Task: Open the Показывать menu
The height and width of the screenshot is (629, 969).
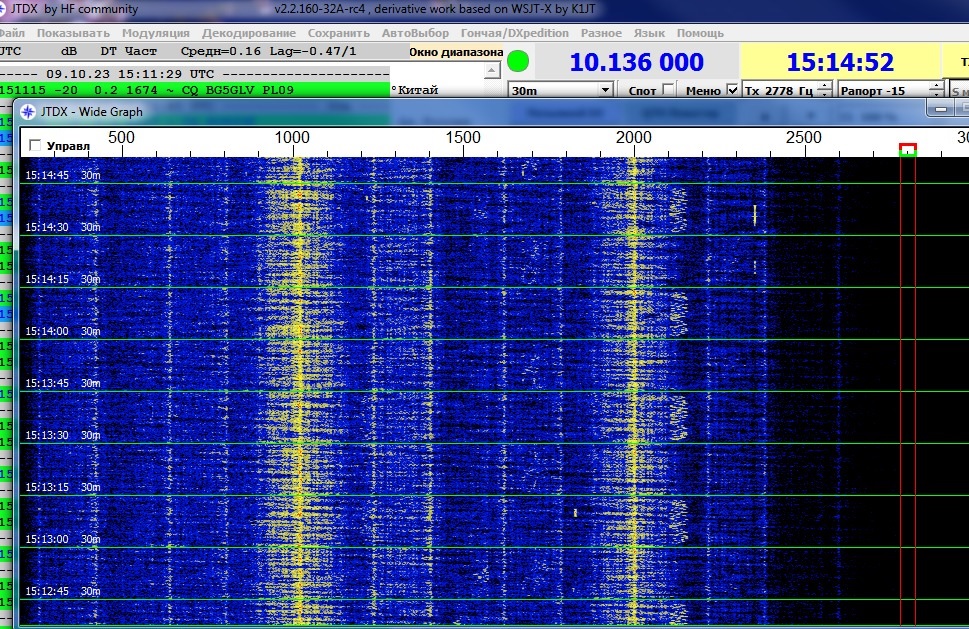Action: coord(73,33)
